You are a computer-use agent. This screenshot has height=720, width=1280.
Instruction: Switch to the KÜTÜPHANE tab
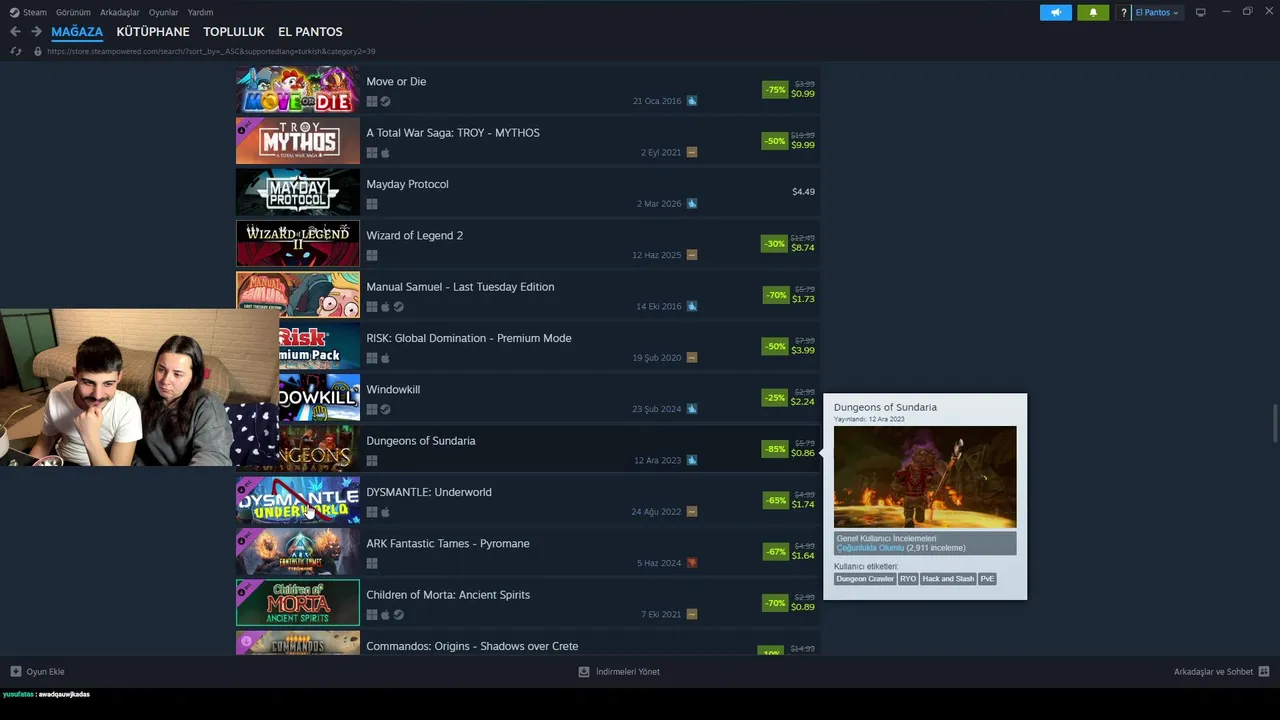153,32
